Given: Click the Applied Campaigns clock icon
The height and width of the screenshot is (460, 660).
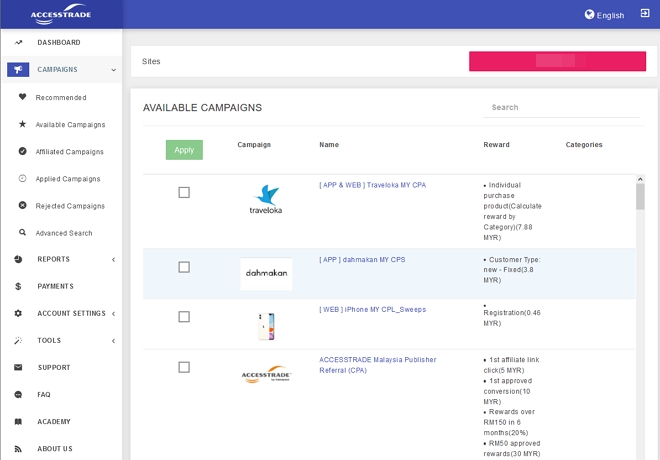Looking at the screenshot, I should (22, 178).
